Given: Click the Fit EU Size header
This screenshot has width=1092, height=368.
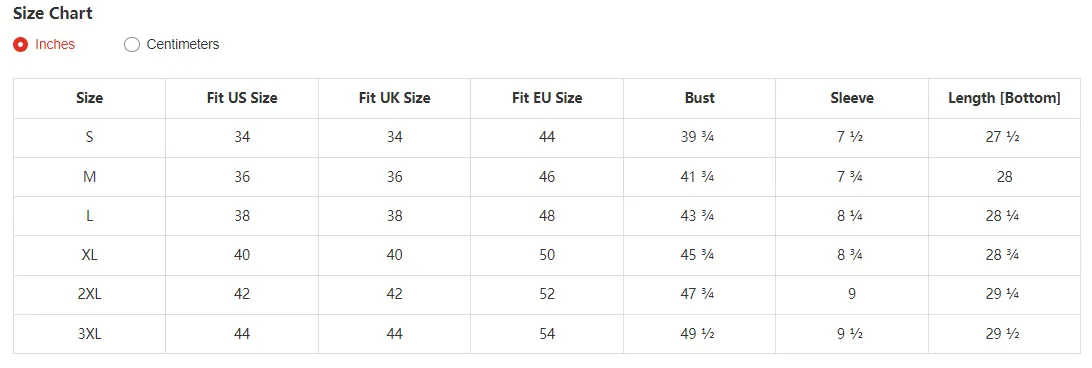Looking at the screenshot, I should click(x=547, y=98).
